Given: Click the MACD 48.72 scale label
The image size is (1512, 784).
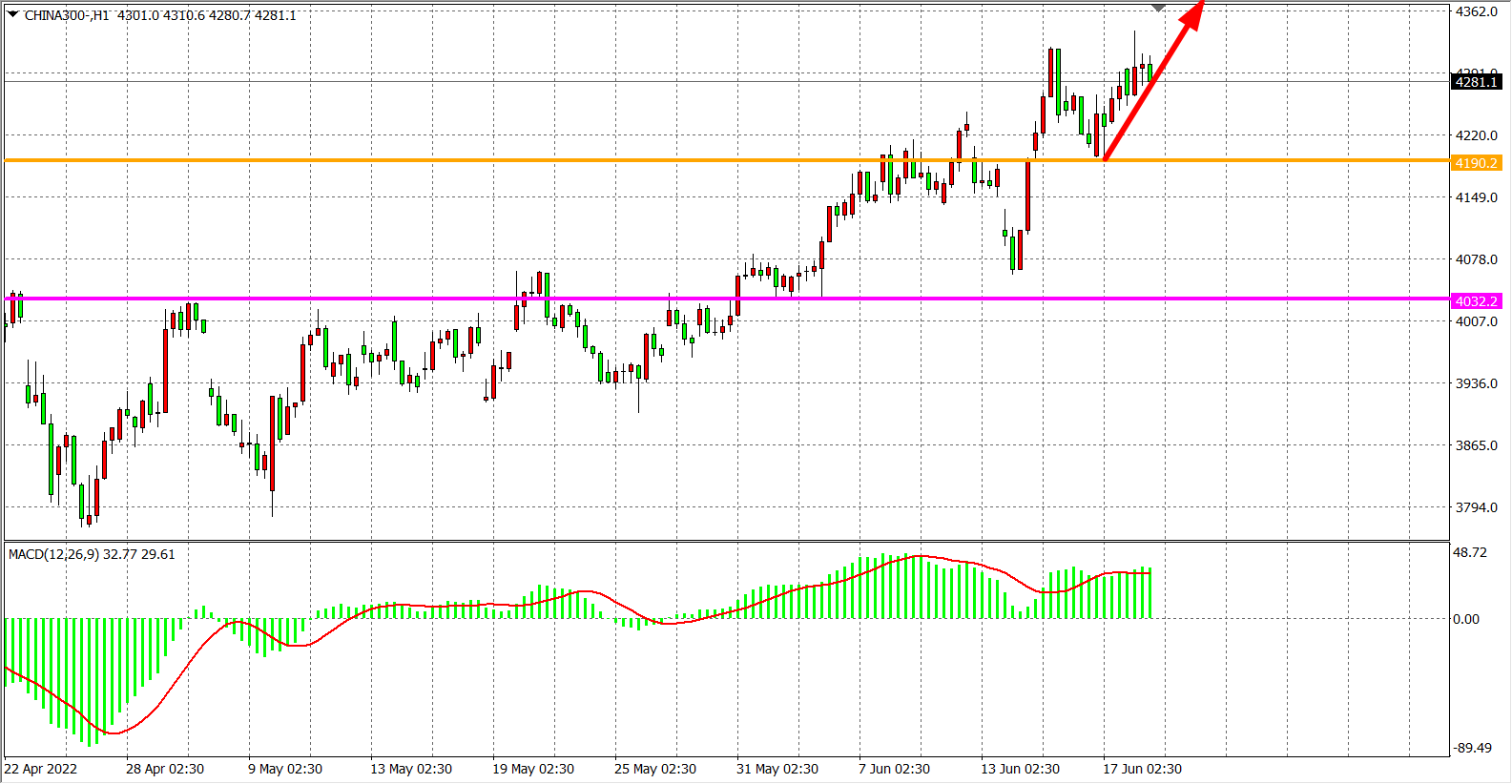Looking at the screenshot, I should tap(1469, 552).
